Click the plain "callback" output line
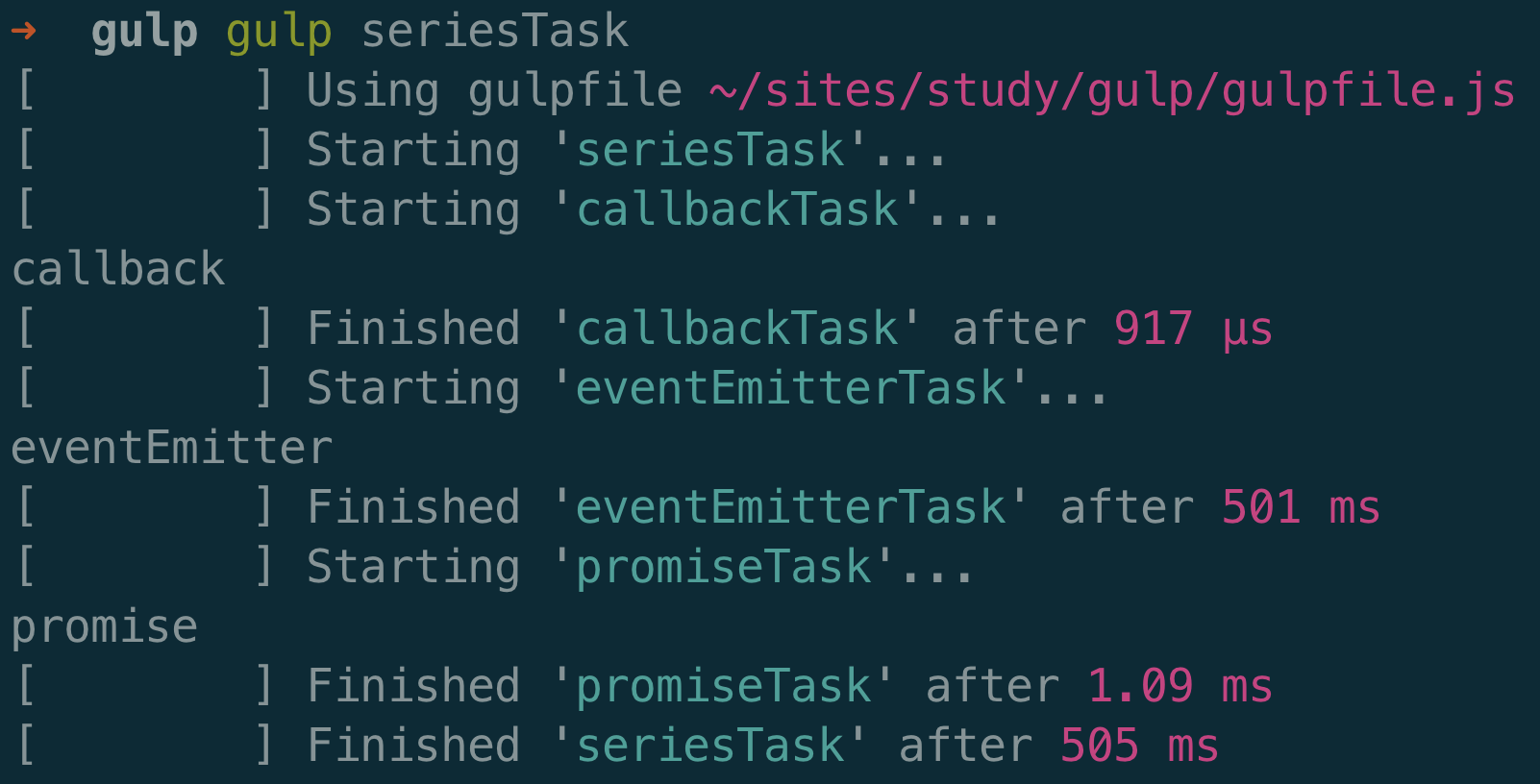This screenshot has width=1540, height=784. click(117, 270)
